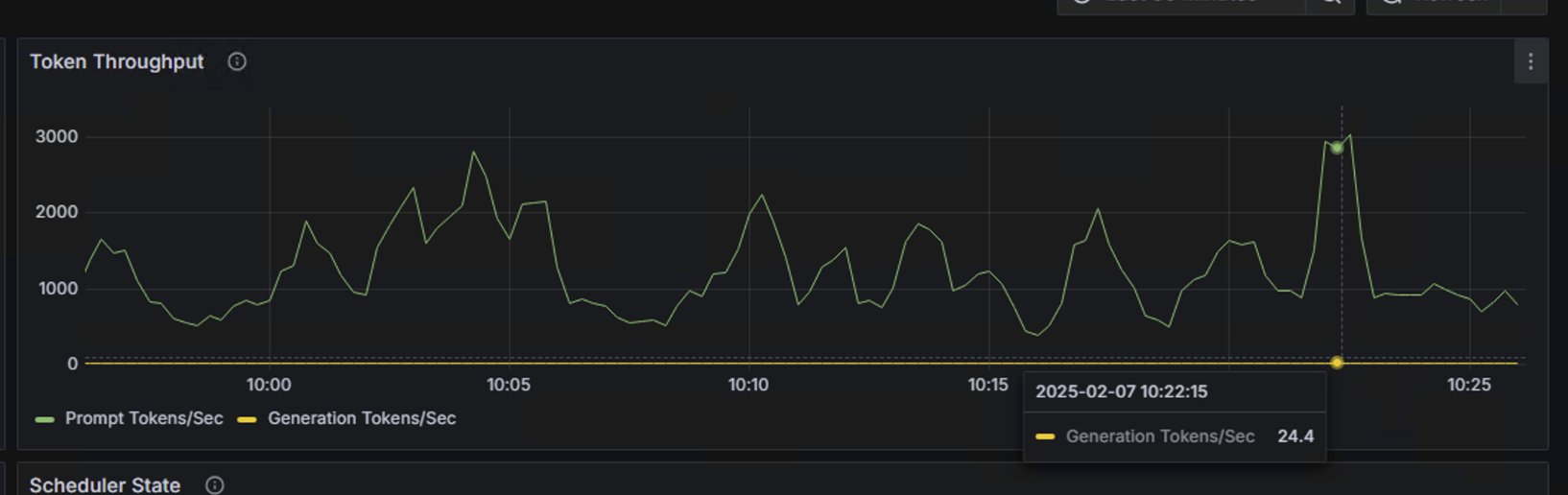
Task: Click the green highlighted data point on spike
Action: tap(1337, 148)
